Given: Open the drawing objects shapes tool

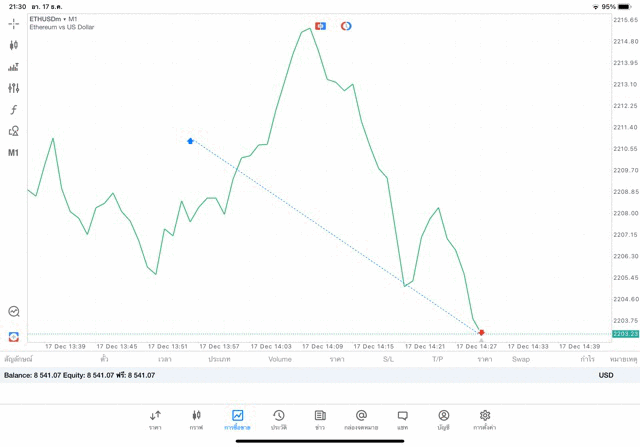Looking at the screenshot, I should pyautogui.click(x=13, y=131).
